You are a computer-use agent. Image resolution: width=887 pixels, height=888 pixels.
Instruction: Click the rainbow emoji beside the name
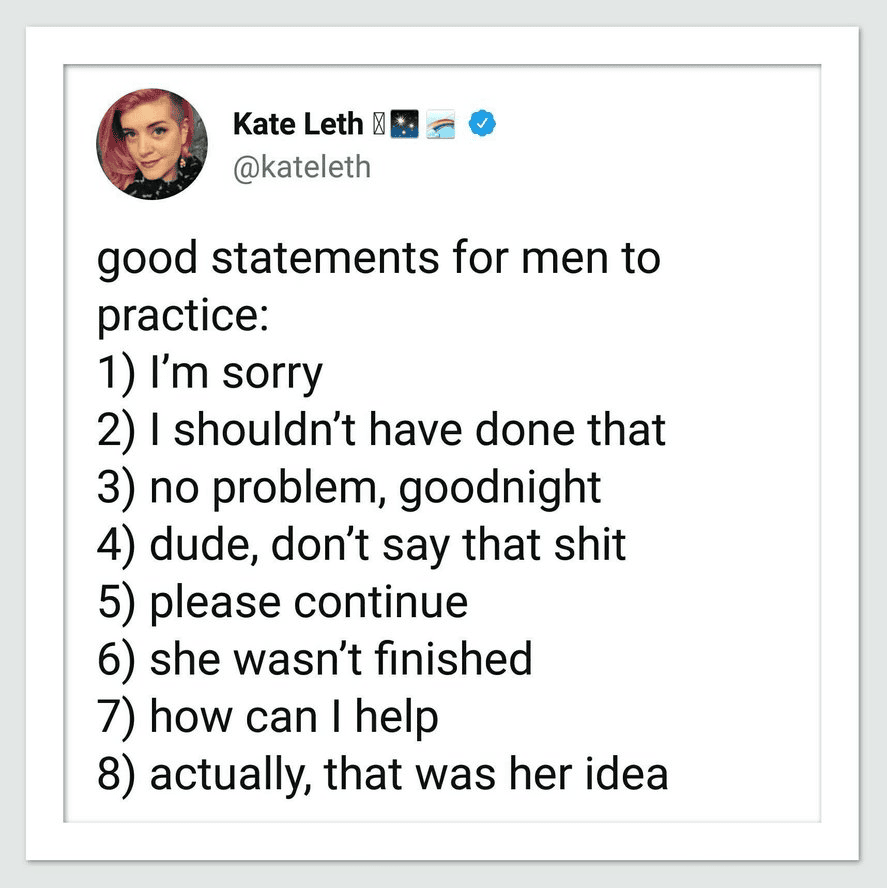[441, 123]
